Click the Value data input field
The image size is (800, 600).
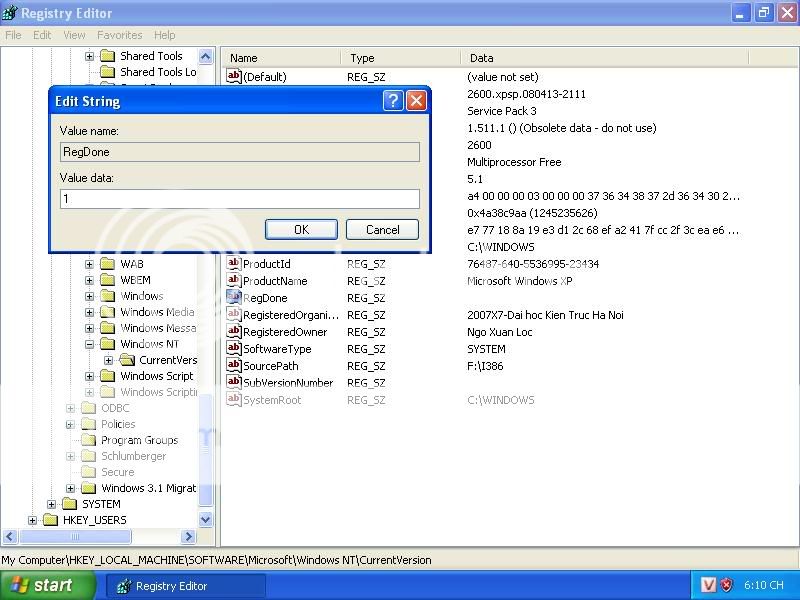(x=240, y=198)
